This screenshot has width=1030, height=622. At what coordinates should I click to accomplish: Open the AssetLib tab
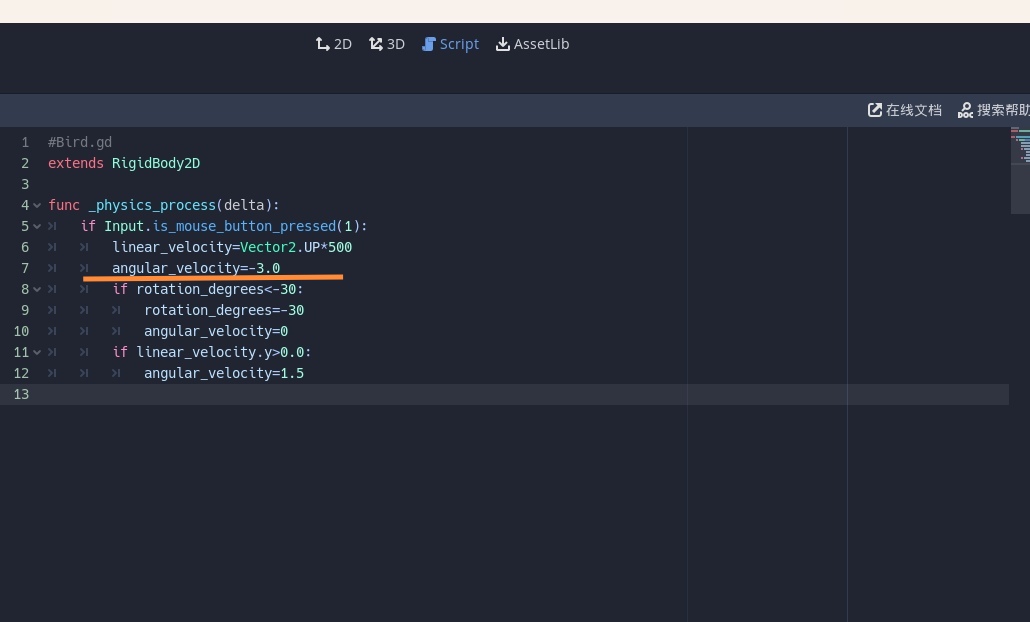click(x=532, y=44)
